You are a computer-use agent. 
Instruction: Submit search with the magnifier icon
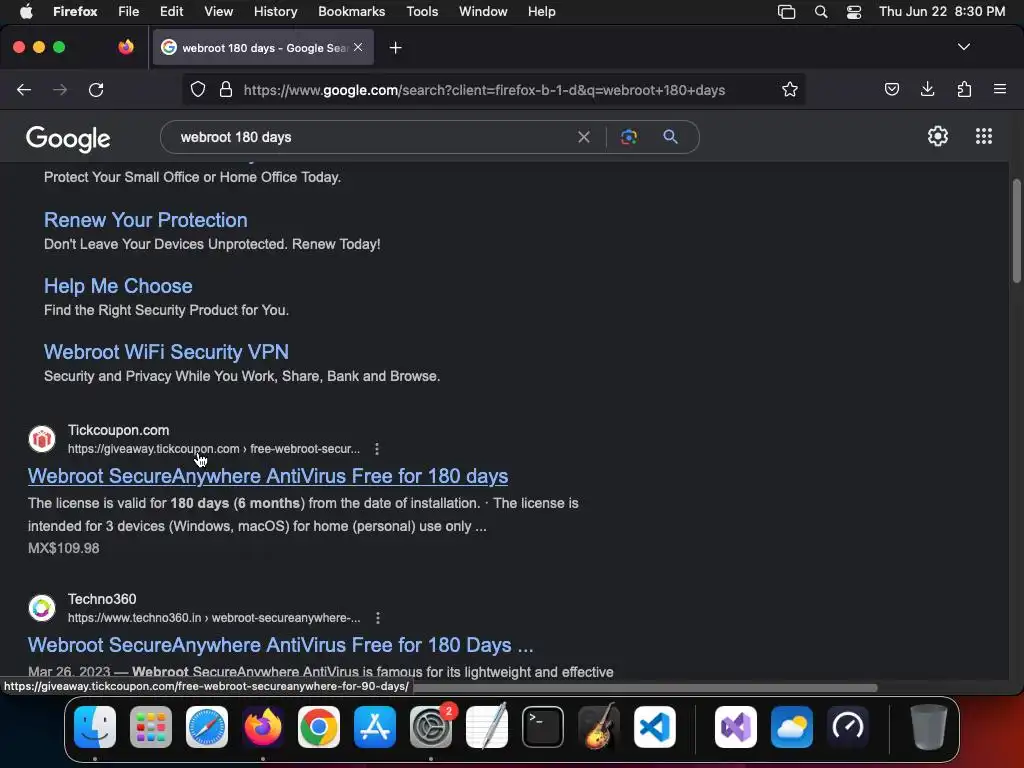click(x=670, y=137)
